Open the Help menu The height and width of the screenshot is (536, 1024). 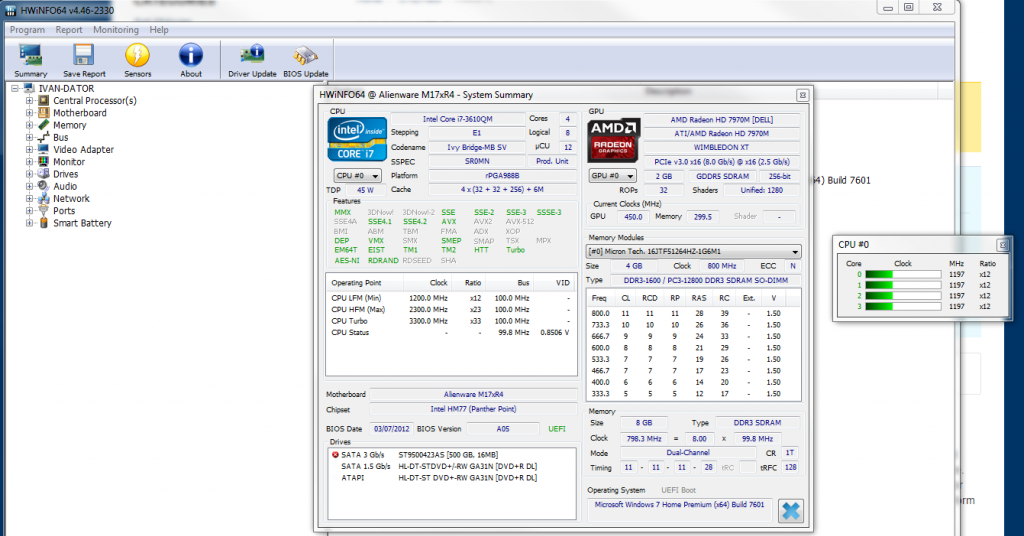click(159, 30)
